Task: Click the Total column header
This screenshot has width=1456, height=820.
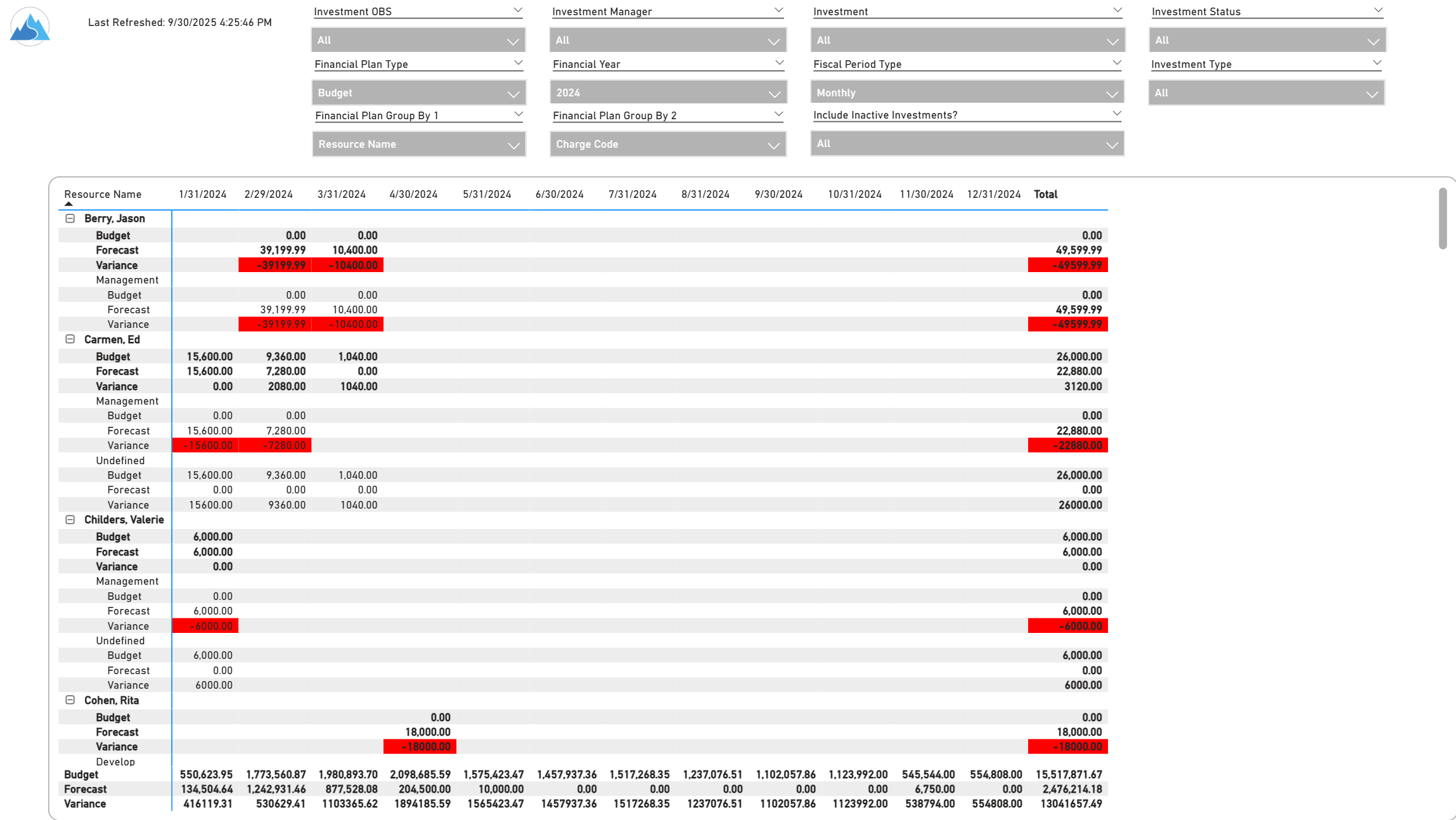Action: 1046,194
